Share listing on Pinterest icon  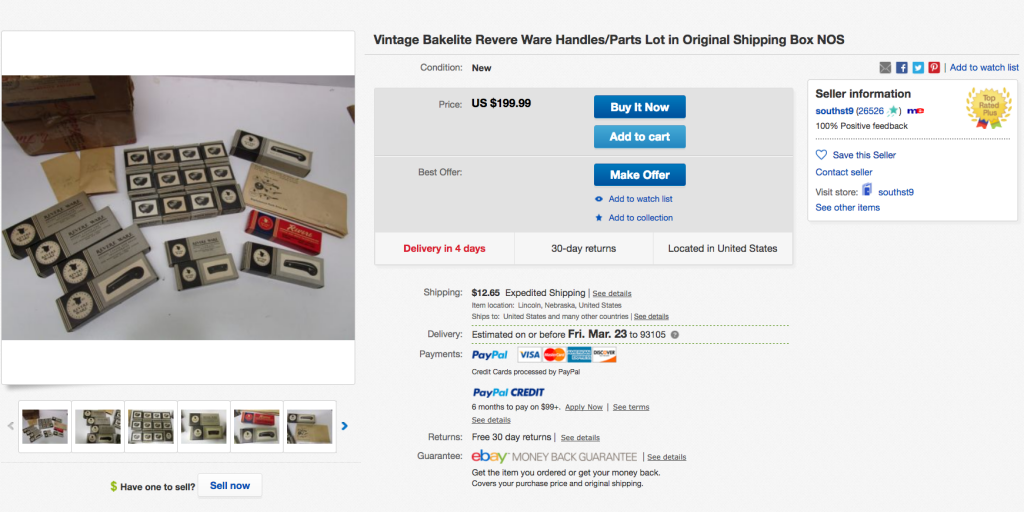tap(935, 68)
